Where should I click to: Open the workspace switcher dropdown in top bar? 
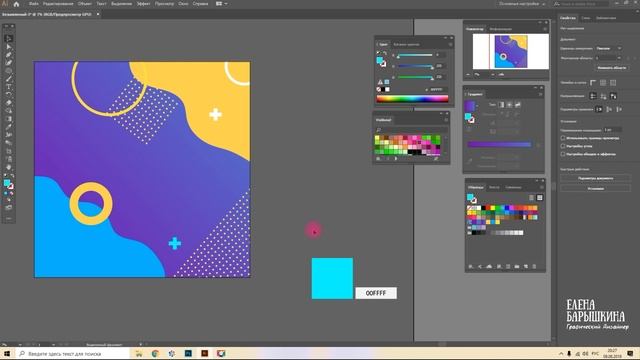pyautogui.click(x=522, y=4)
